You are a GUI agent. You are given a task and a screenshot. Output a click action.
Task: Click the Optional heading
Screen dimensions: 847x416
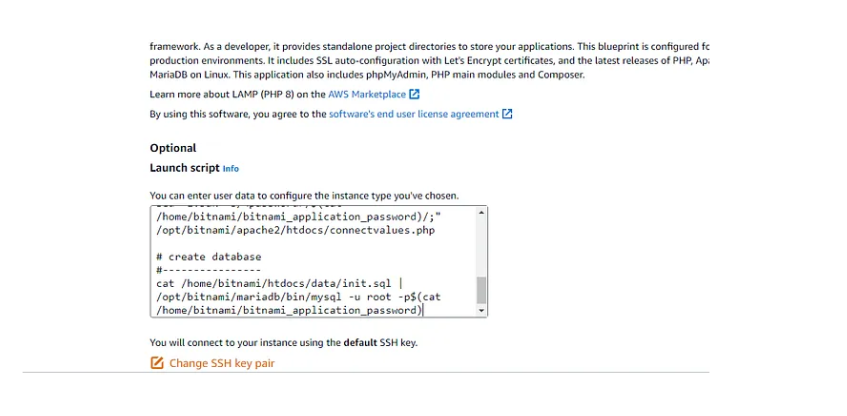click(x=173, y=148)
